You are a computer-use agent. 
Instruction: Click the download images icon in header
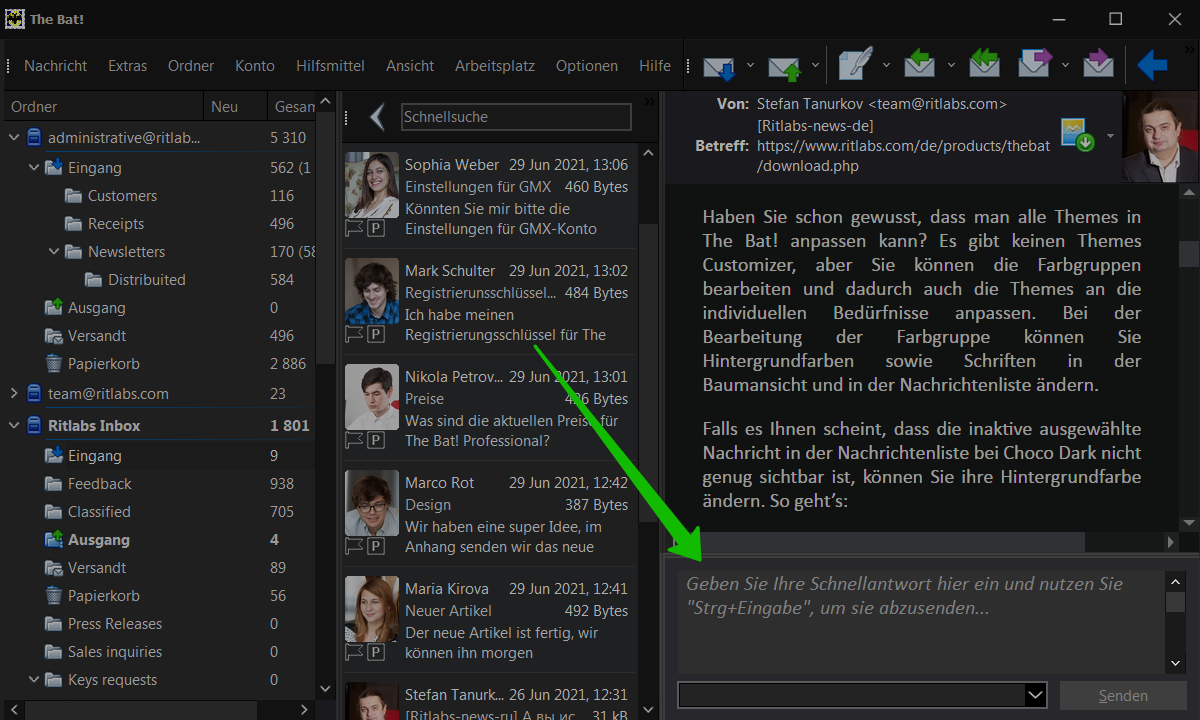tap(1078, 136)
